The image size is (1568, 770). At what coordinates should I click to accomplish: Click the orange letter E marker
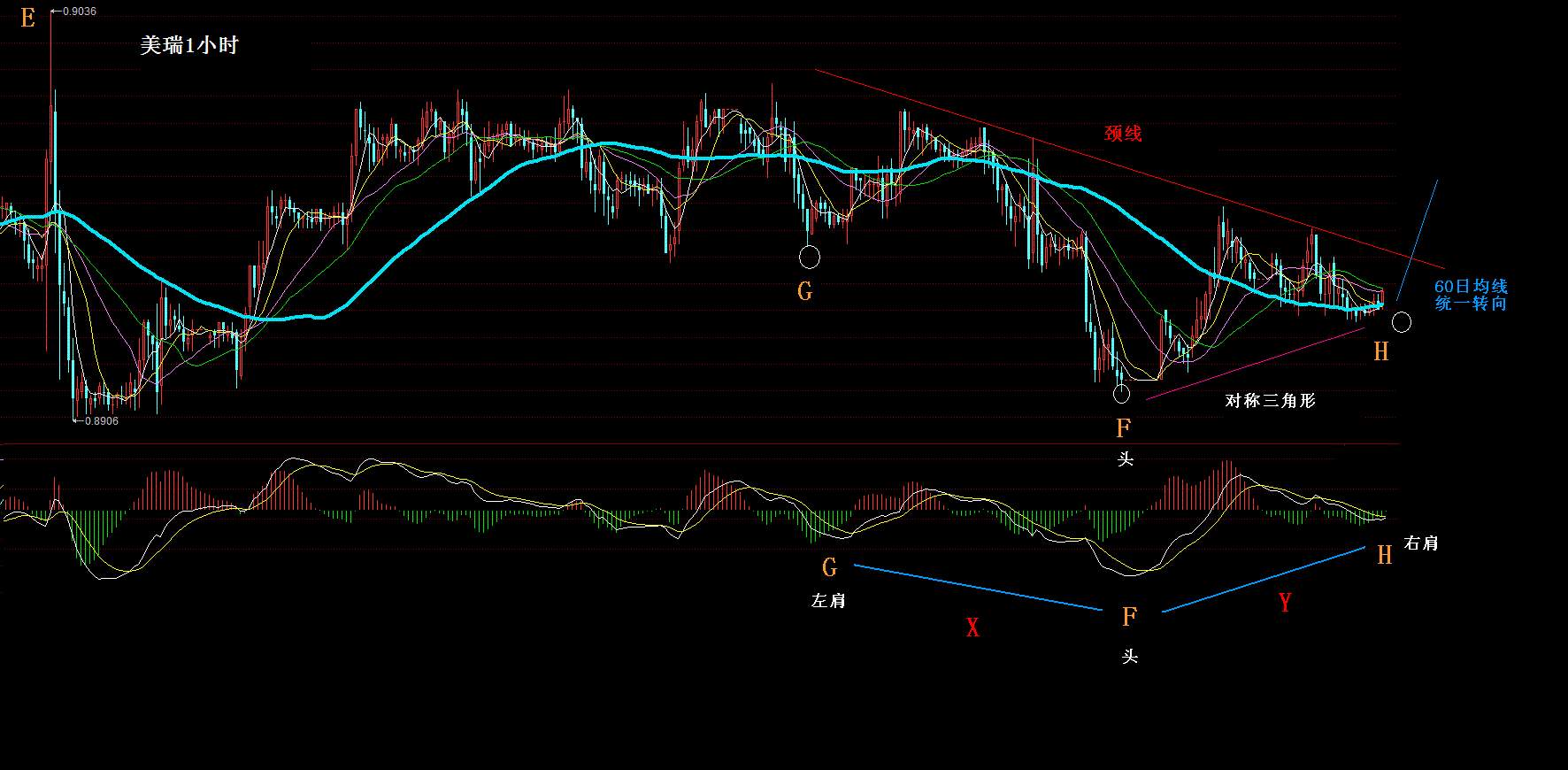point(28,18)
